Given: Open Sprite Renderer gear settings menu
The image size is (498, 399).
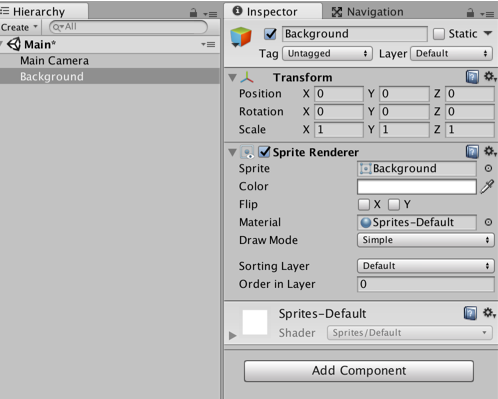Looking at the screenshot, I should tap(490, 152).
